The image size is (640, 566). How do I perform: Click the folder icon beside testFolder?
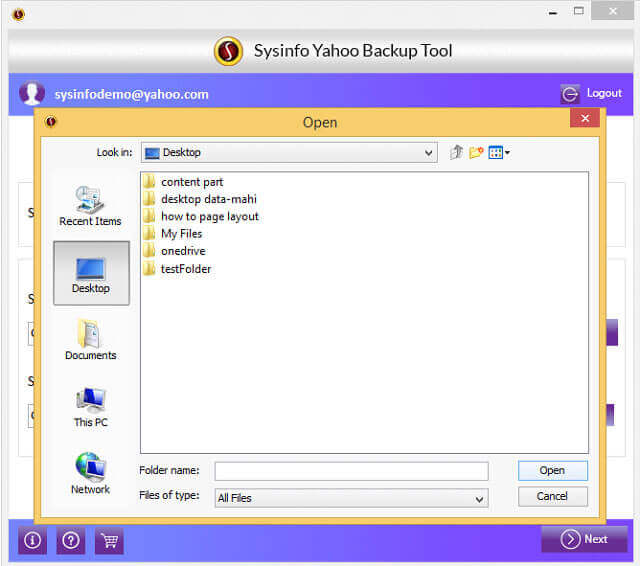[149, 268]
